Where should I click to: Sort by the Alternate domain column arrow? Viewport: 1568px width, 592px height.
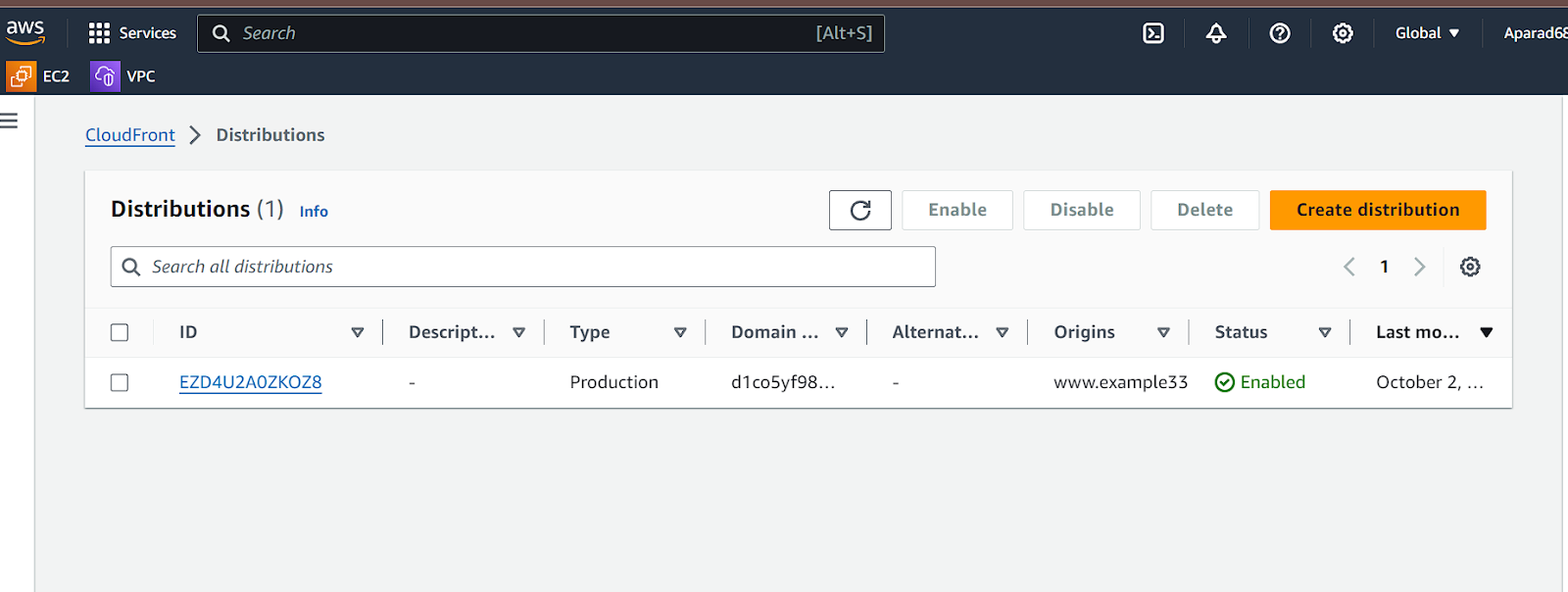1003,332
